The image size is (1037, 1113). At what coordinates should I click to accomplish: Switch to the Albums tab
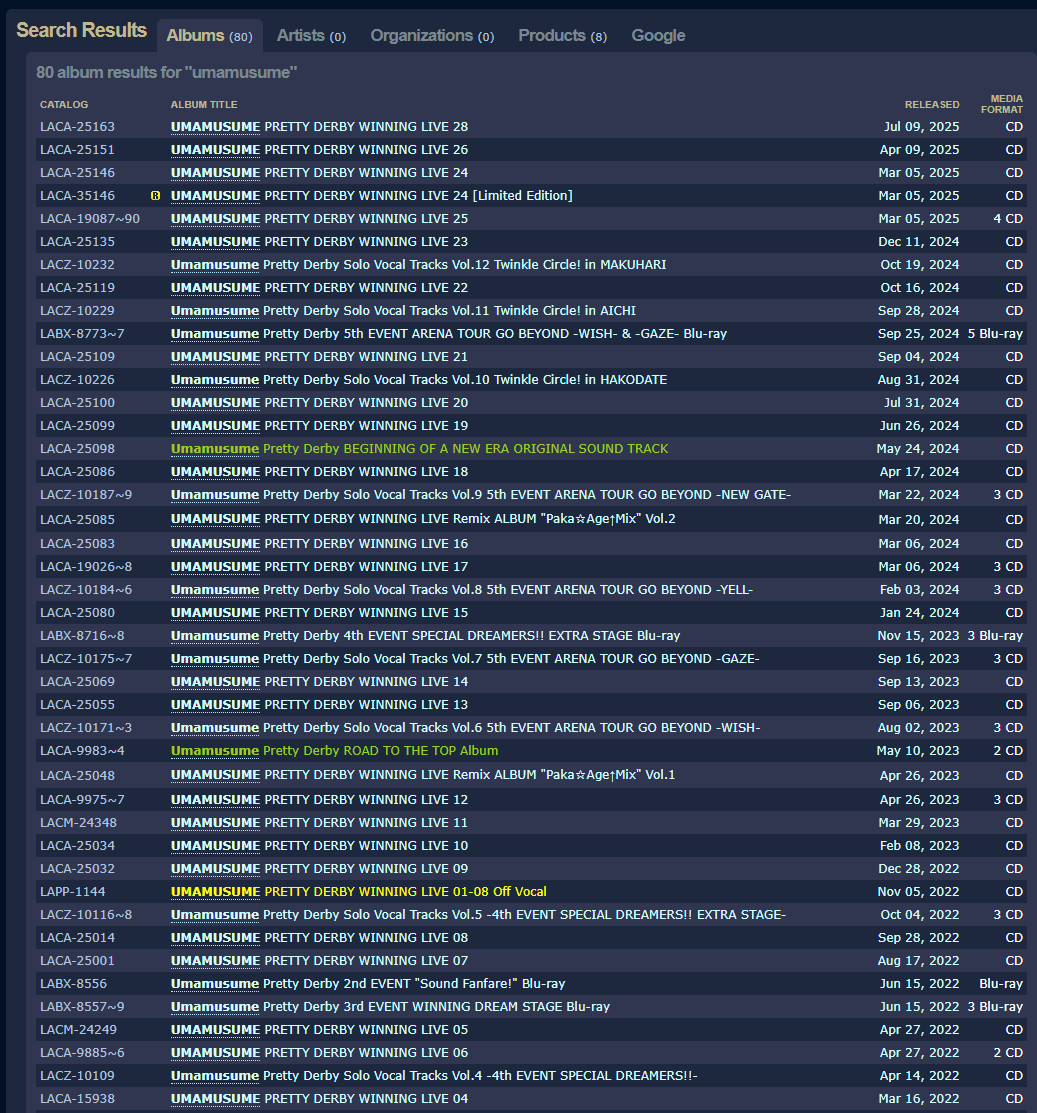click(209, 35)
